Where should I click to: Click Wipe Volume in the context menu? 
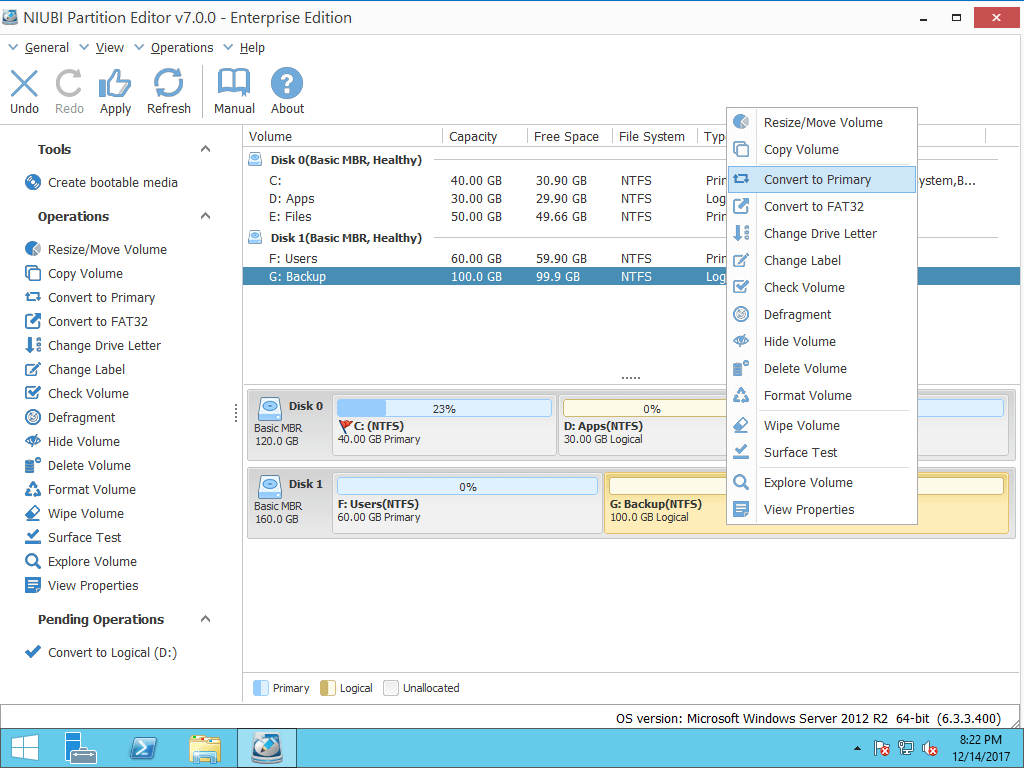point(822,426)
